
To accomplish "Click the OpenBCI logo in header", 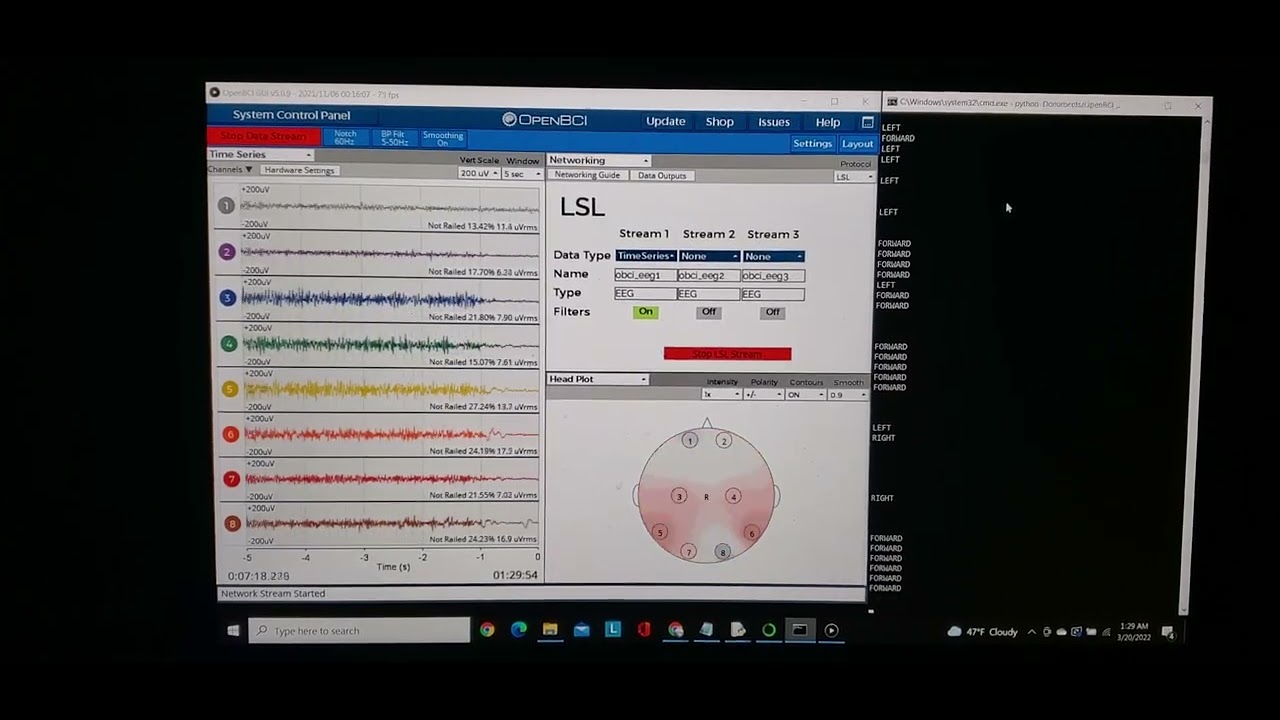I will [x=545, y=120].
